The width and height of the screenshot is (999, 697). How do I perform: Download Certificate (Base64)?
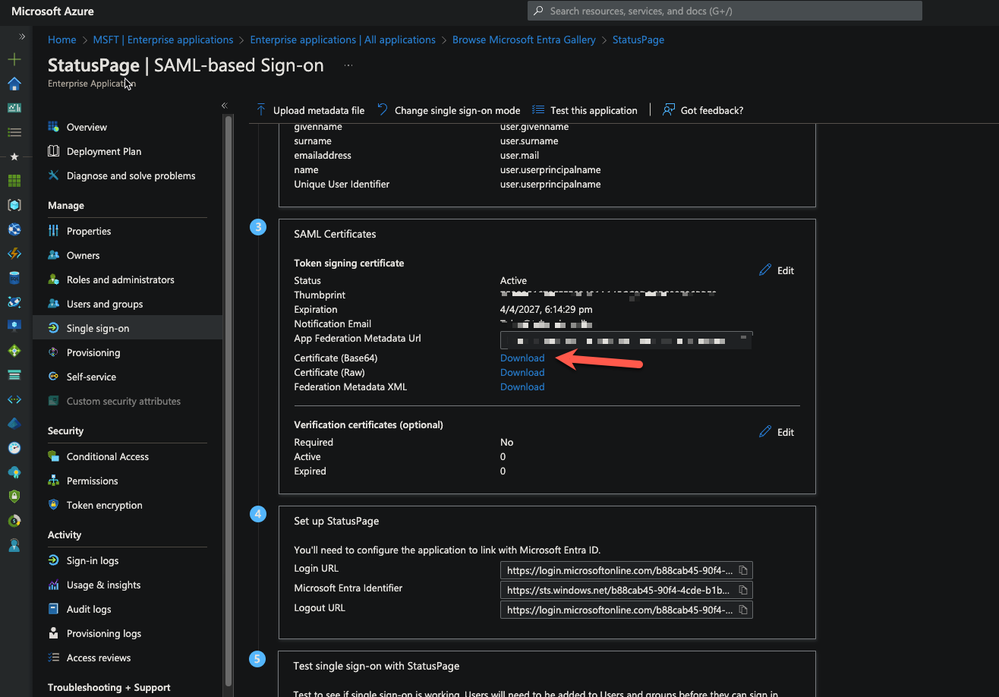tap(522, 358)
